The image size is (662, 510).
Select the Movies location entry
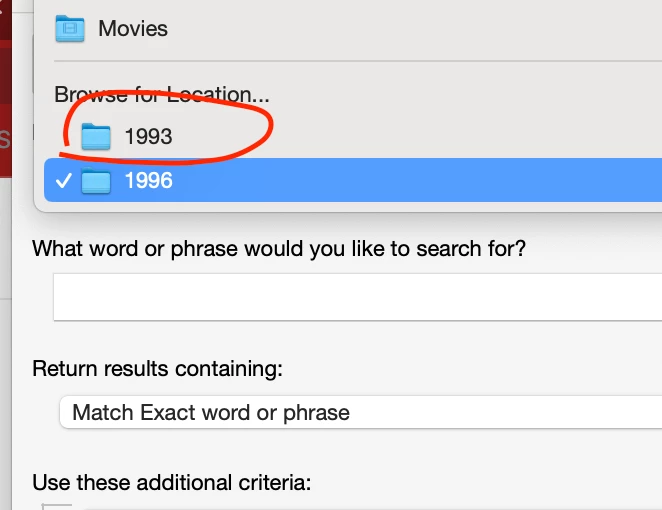pyautogui.click(x=132, y=28)
